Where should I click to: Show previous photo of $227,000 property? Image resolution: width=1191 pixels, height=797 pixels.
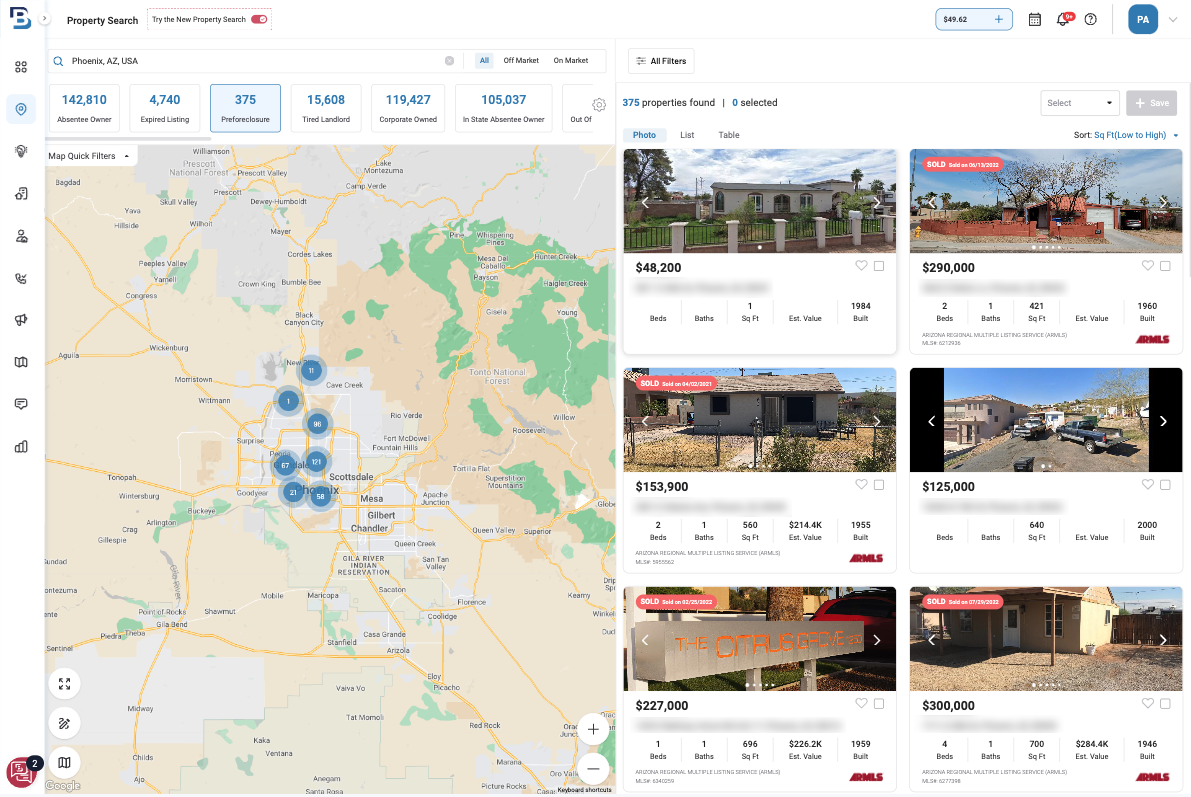point(645,640)
